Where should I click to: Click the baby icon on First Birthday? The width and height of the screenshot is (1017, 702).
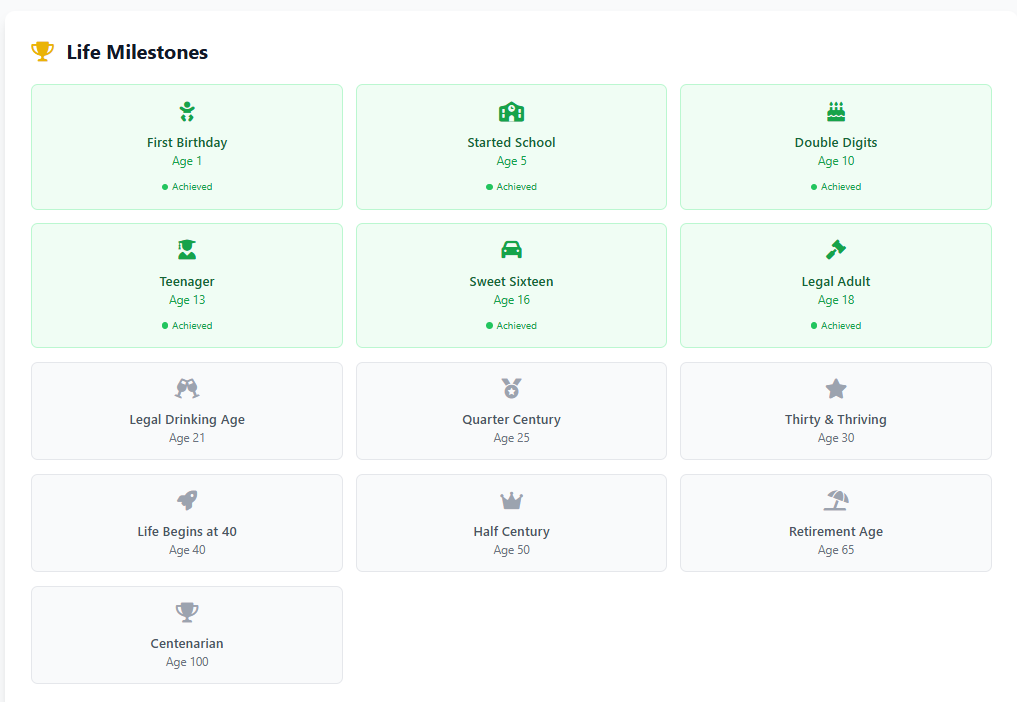pos(187,111)
